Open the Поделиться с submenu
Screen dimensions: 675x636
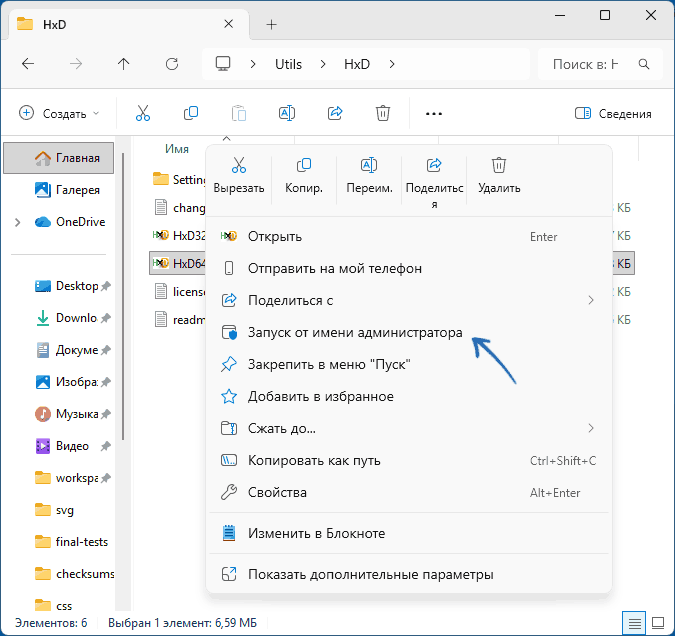click(409, 301)
